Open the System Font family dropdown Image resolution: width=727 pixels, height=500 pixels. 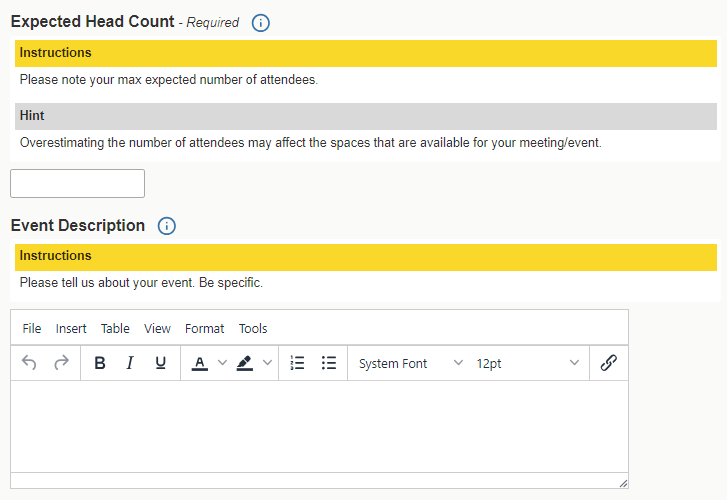click(411, 363)
